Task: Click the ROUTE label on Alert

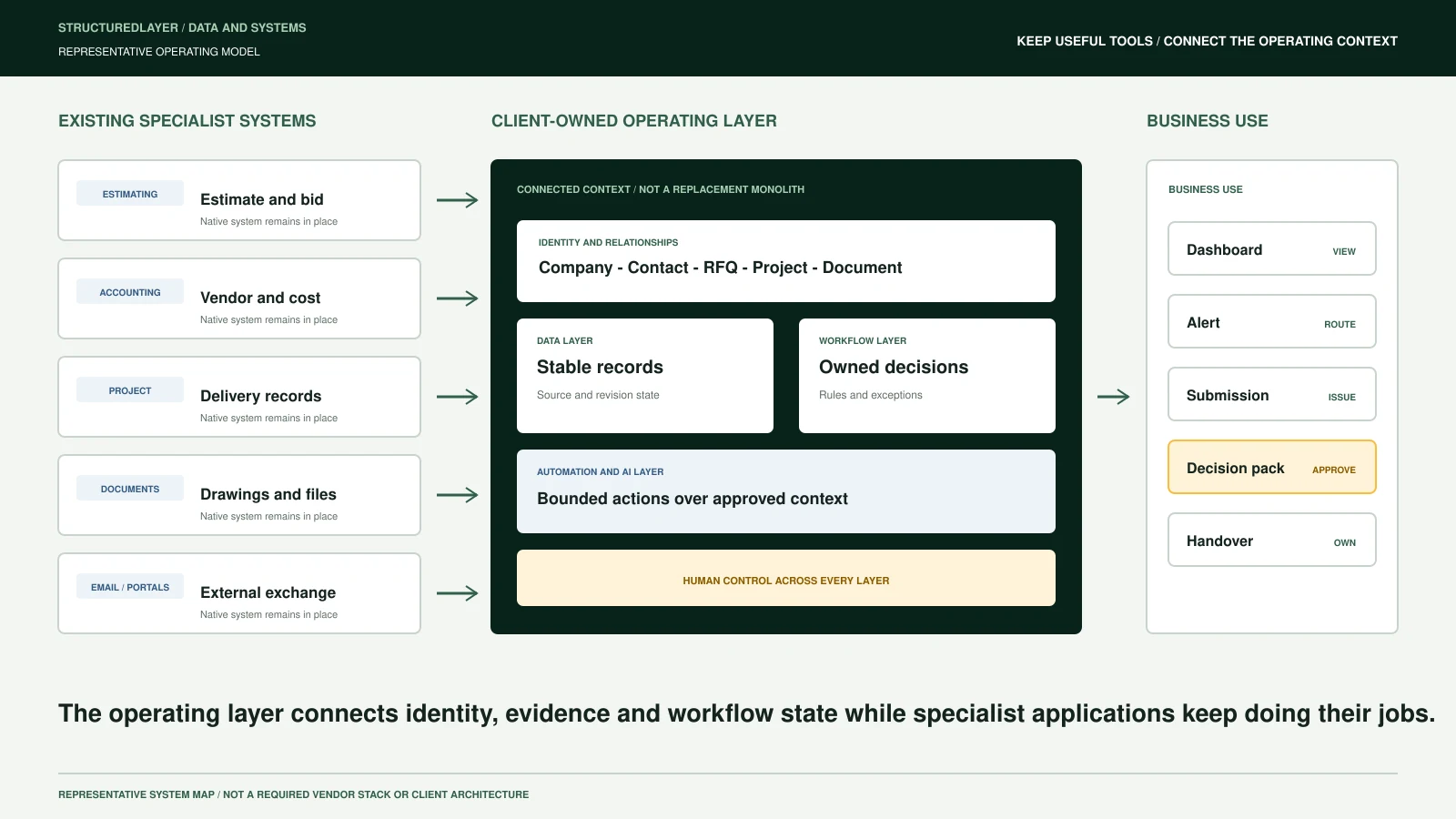Action: tap(1340, 324)
